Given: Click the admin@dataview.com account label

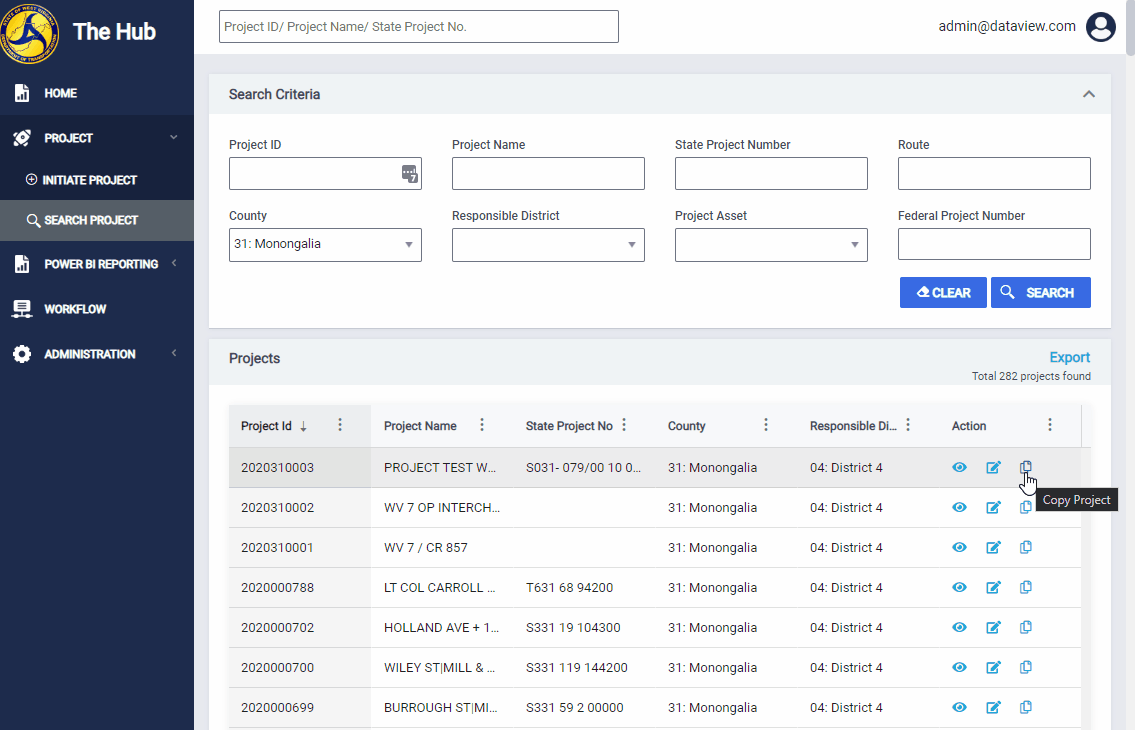Looking at the screenshot, I should point(1007,26).
